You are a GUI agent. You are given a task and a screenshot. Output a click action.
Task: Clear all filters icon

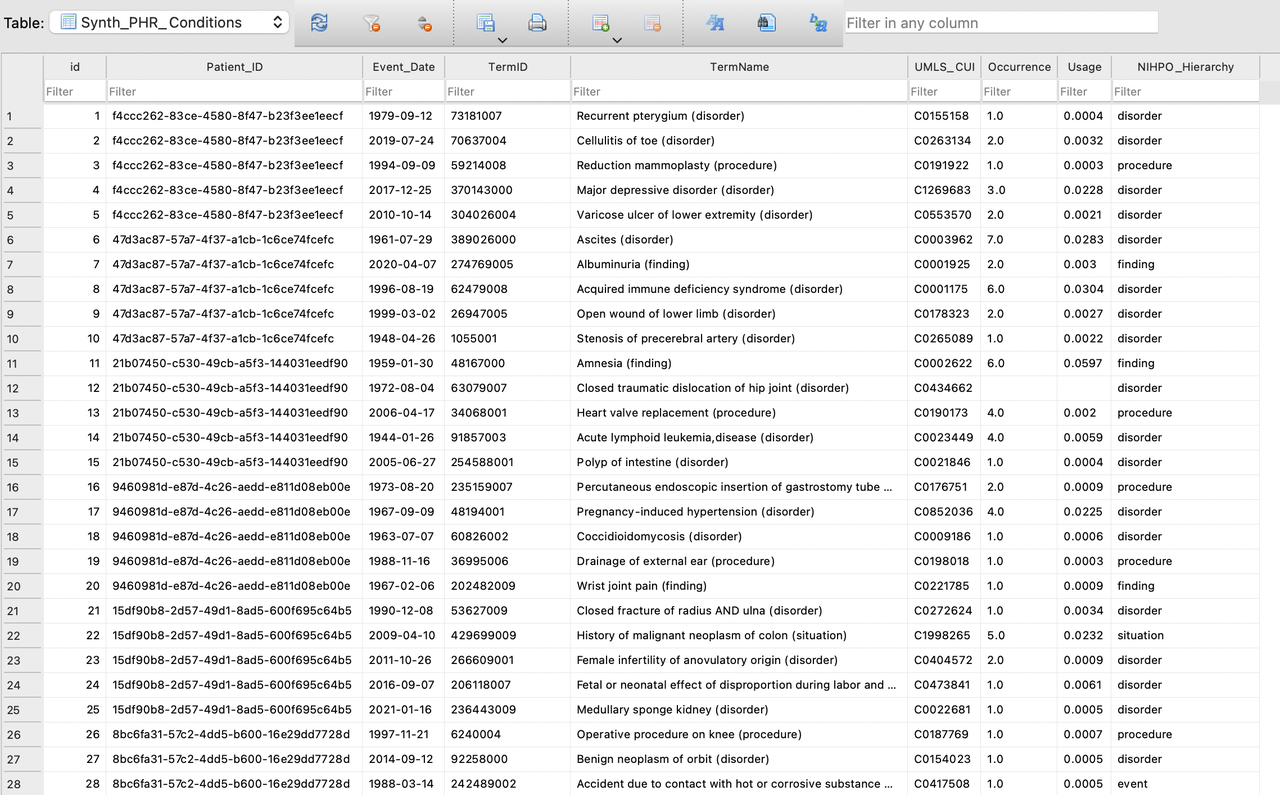pos(371,23)
